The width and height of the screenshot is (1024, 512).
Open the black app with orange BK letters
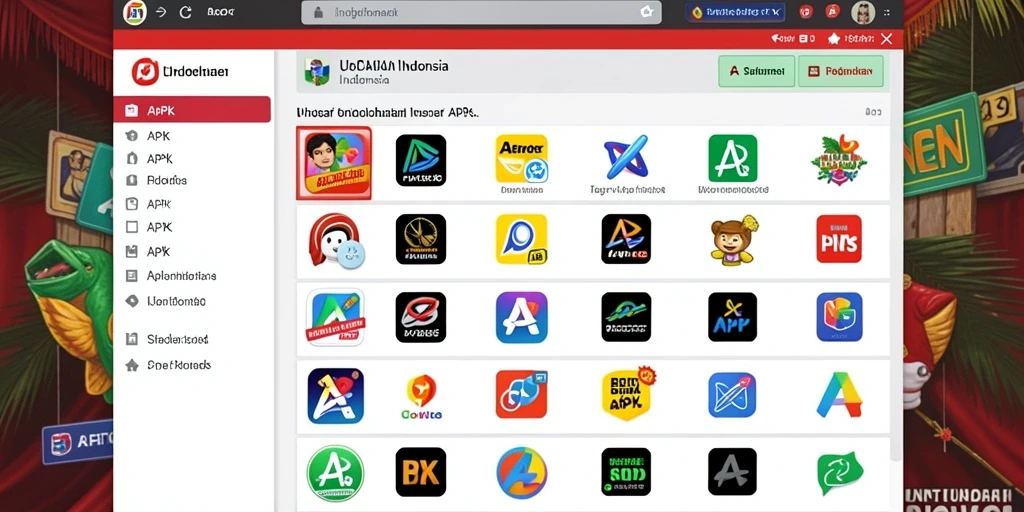[421, 472]
